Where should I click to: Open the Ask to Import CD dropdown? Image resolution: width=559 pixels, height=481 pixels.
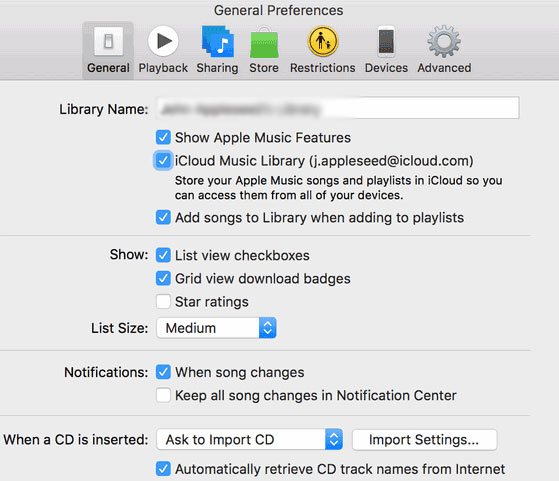[x=250, y=439]
